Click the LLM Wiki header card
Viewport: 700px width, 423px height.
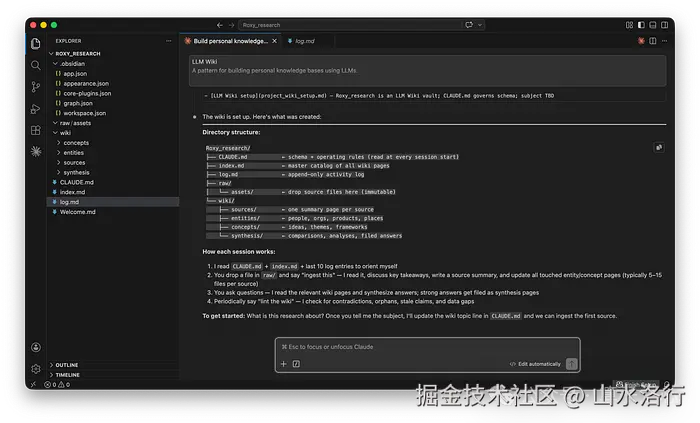click(427, 70)
